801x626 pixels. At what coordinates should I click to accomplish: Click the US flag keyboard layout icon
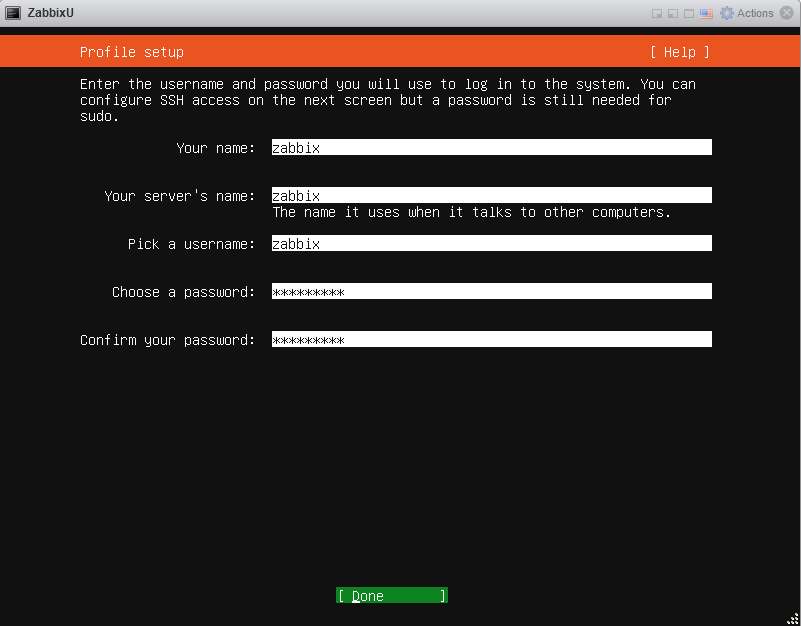[x=706, y=14]
